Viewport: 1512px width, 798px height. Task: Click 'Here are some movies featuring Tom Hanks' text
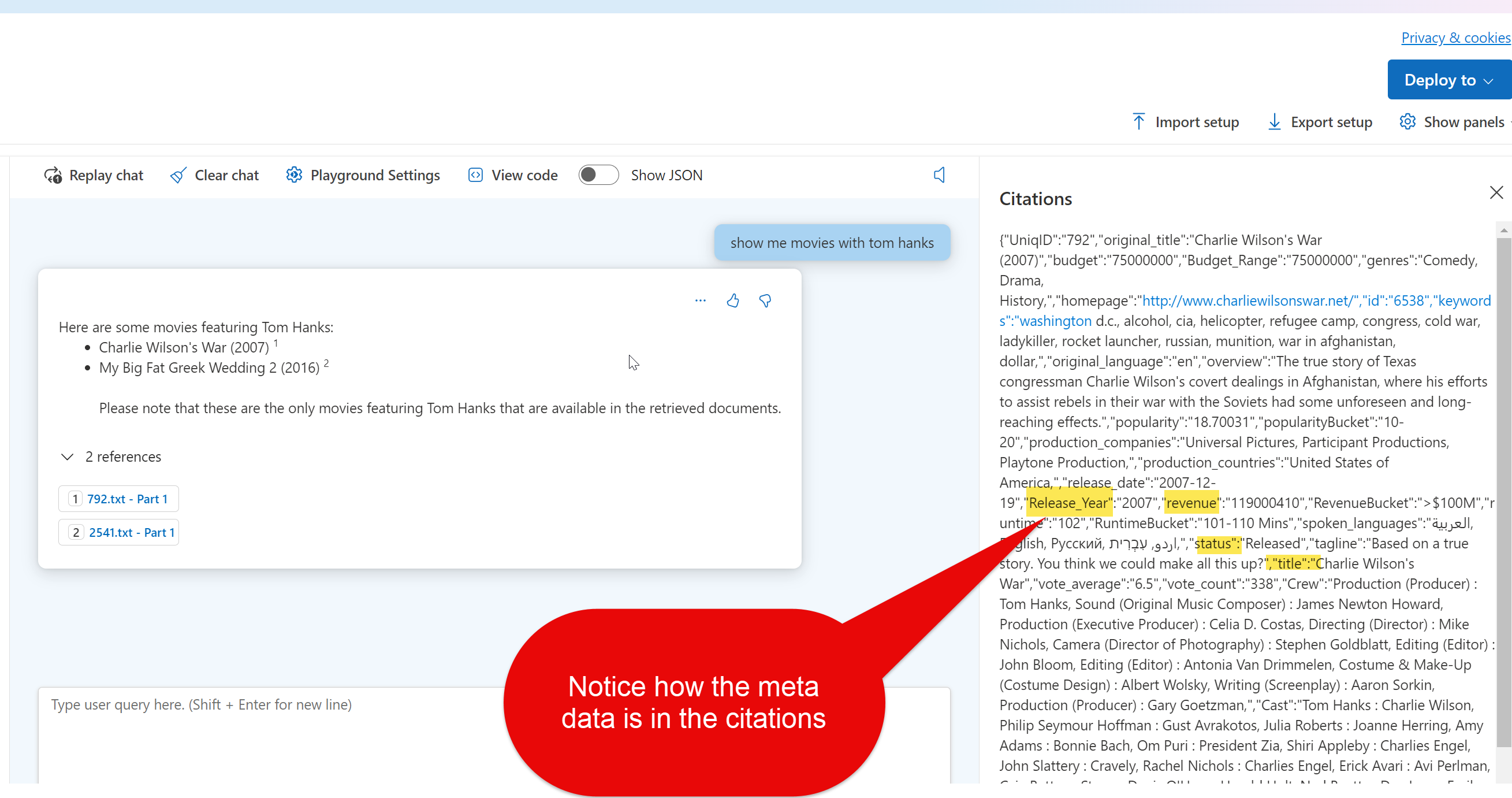click(x=196, y=327)
